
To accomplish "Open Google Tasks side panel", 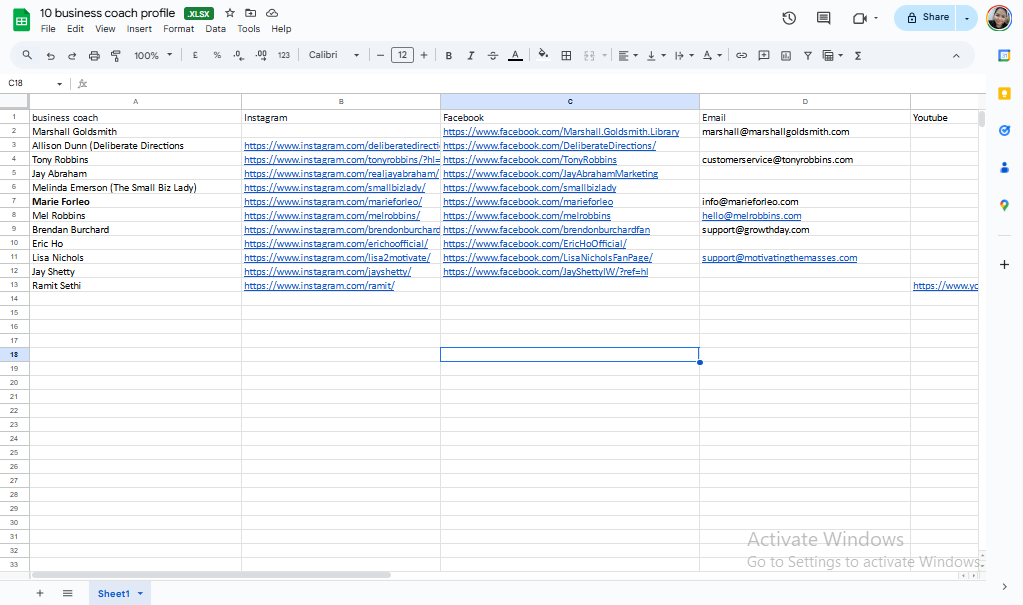I will click(1004, 131).
